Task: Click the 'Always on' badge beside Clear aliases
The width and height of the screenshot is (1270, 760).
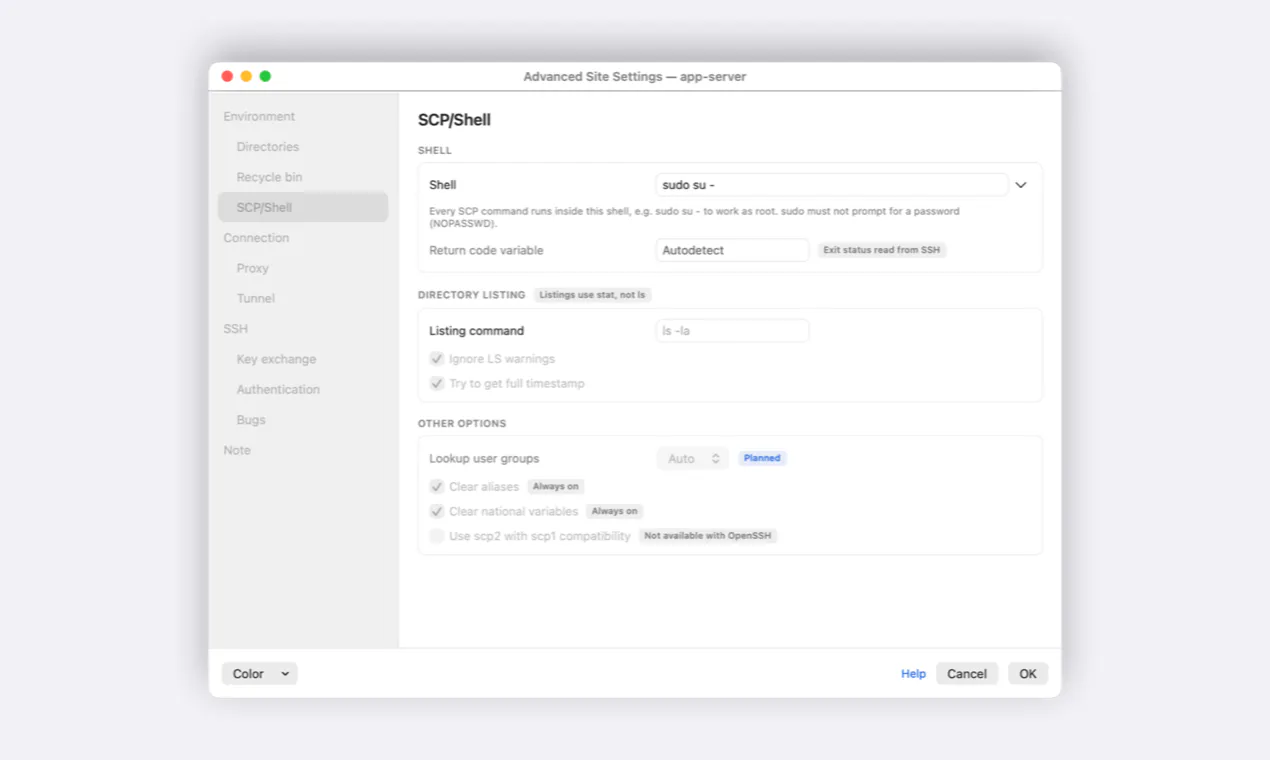Action: click(555, 487)
